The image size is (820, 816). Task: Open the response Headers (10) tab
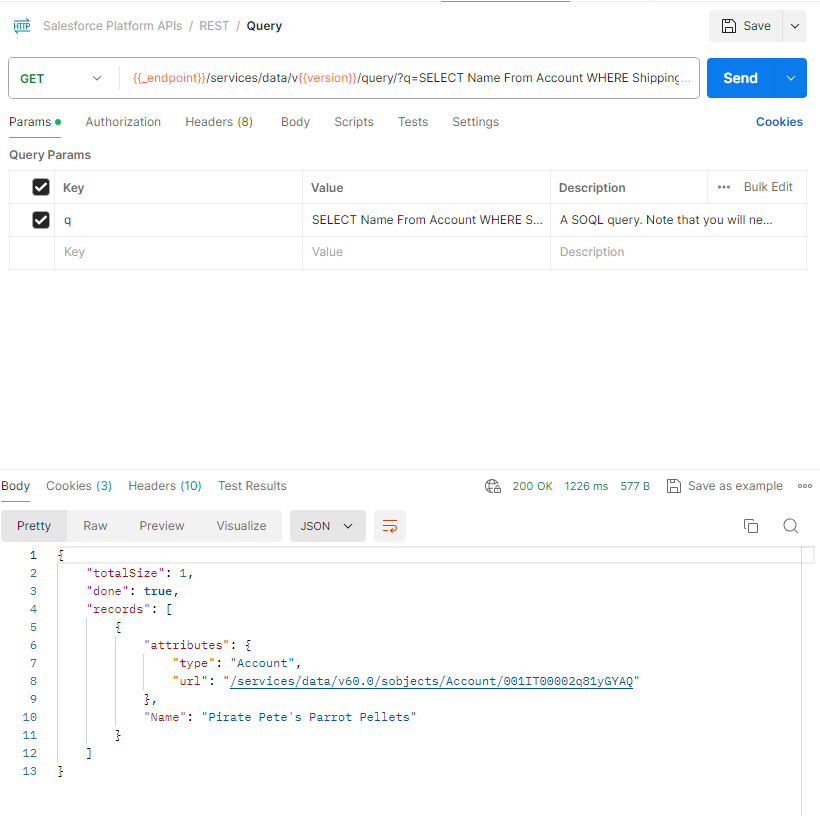coord(165,486)
